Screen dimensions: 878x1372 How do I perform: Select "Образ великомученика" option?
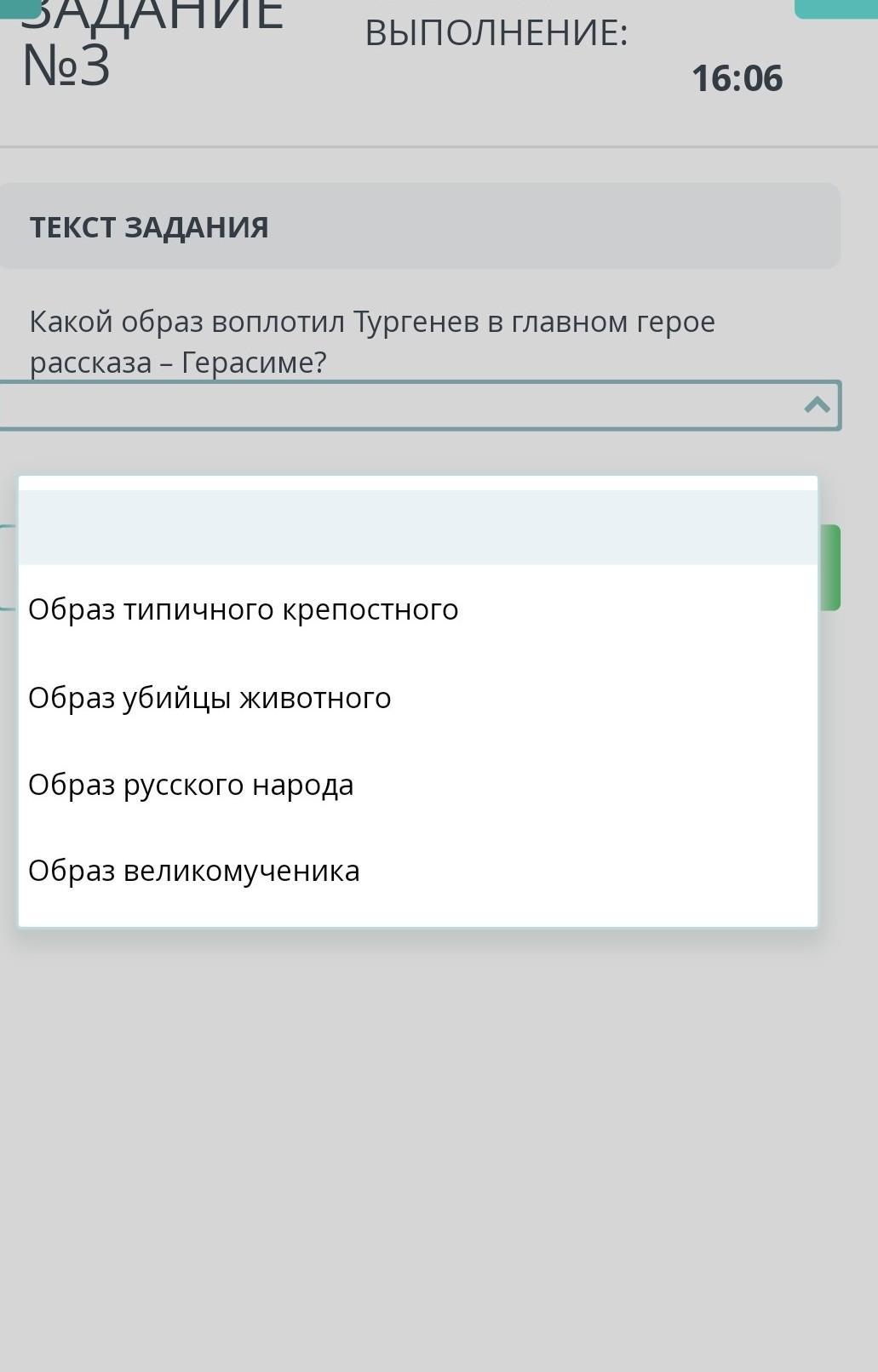[417, 871]
